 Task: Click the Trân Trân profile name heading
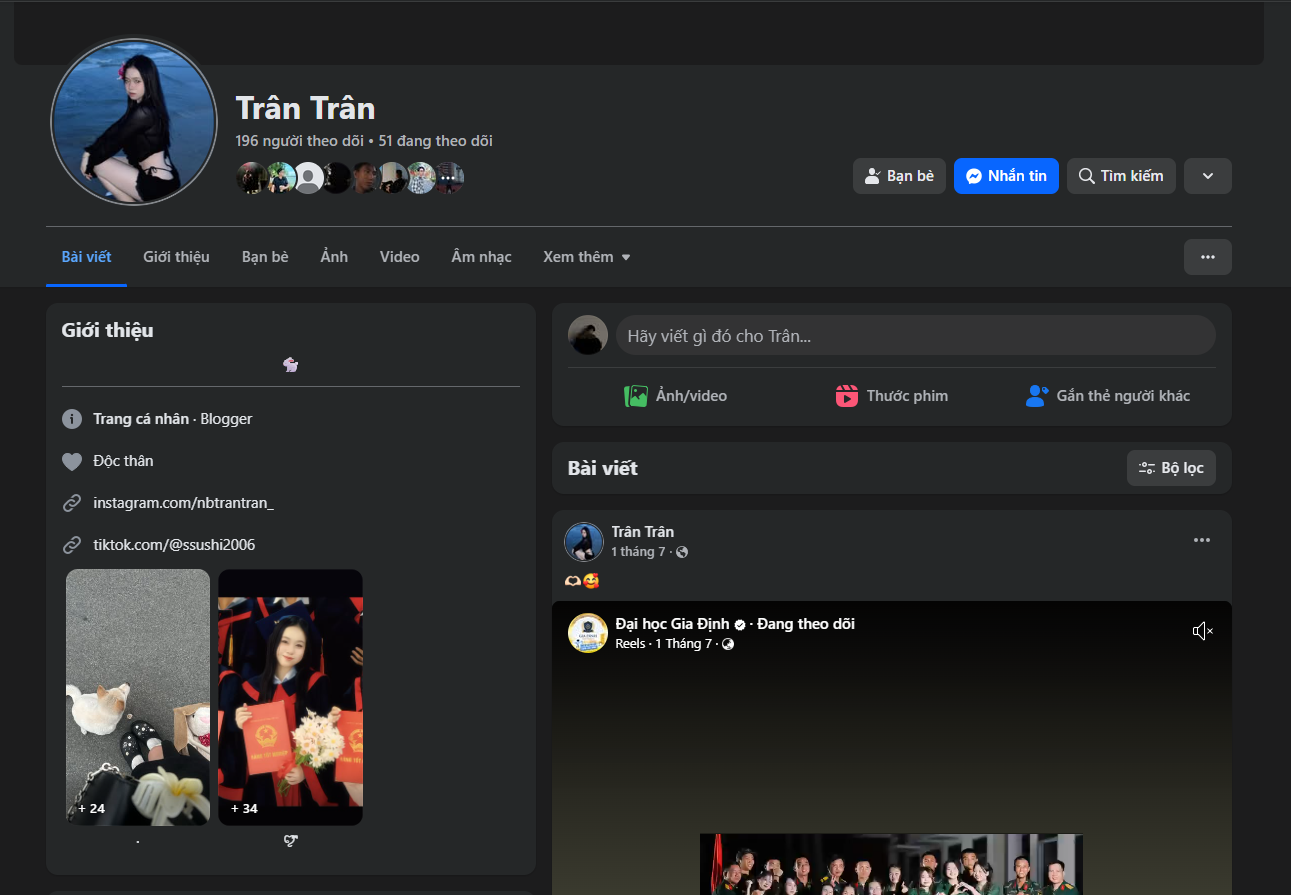click(305, 108)
